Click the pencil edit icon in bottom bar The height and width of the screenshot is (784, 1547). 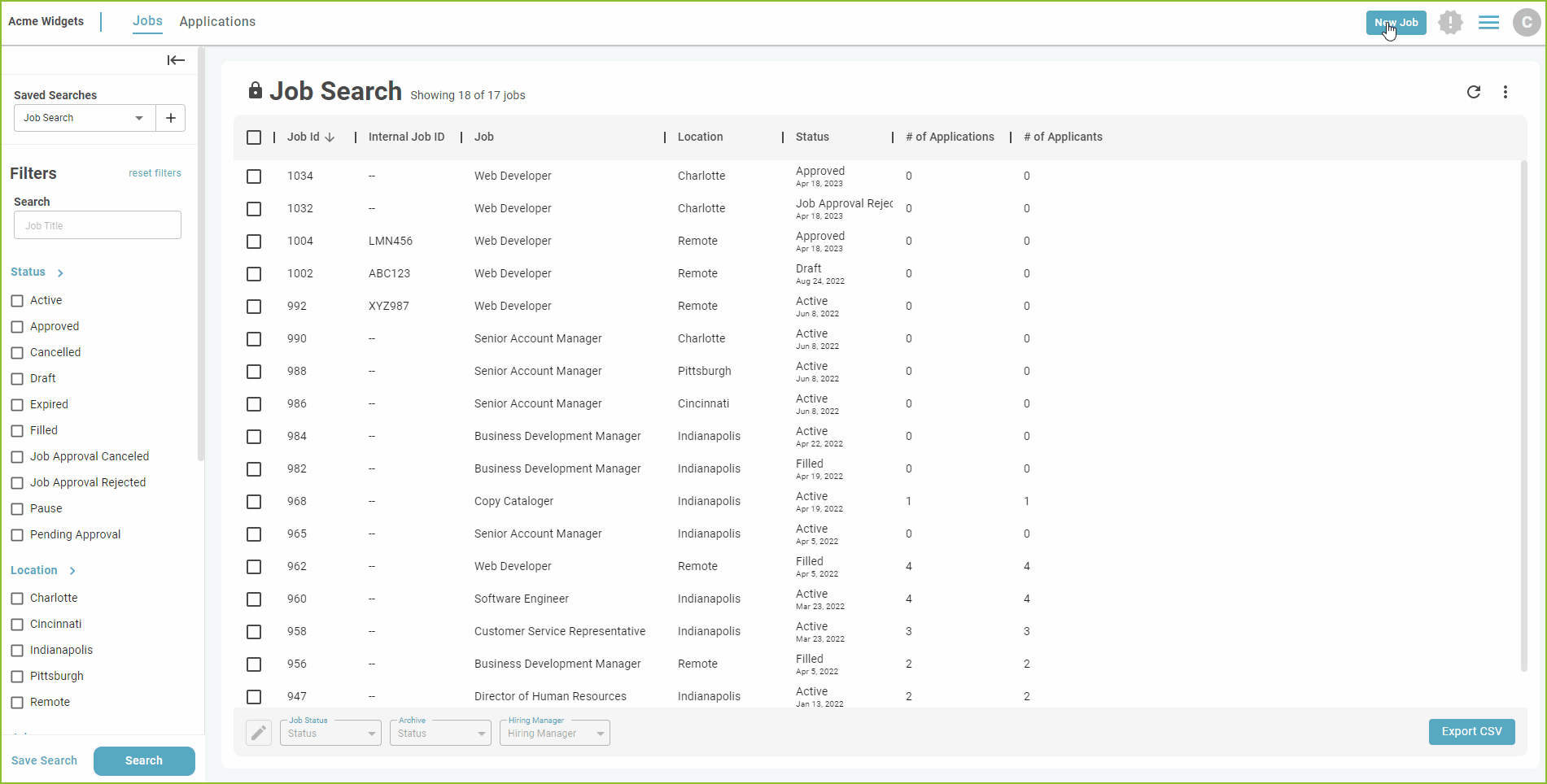[x=259, y=733]
